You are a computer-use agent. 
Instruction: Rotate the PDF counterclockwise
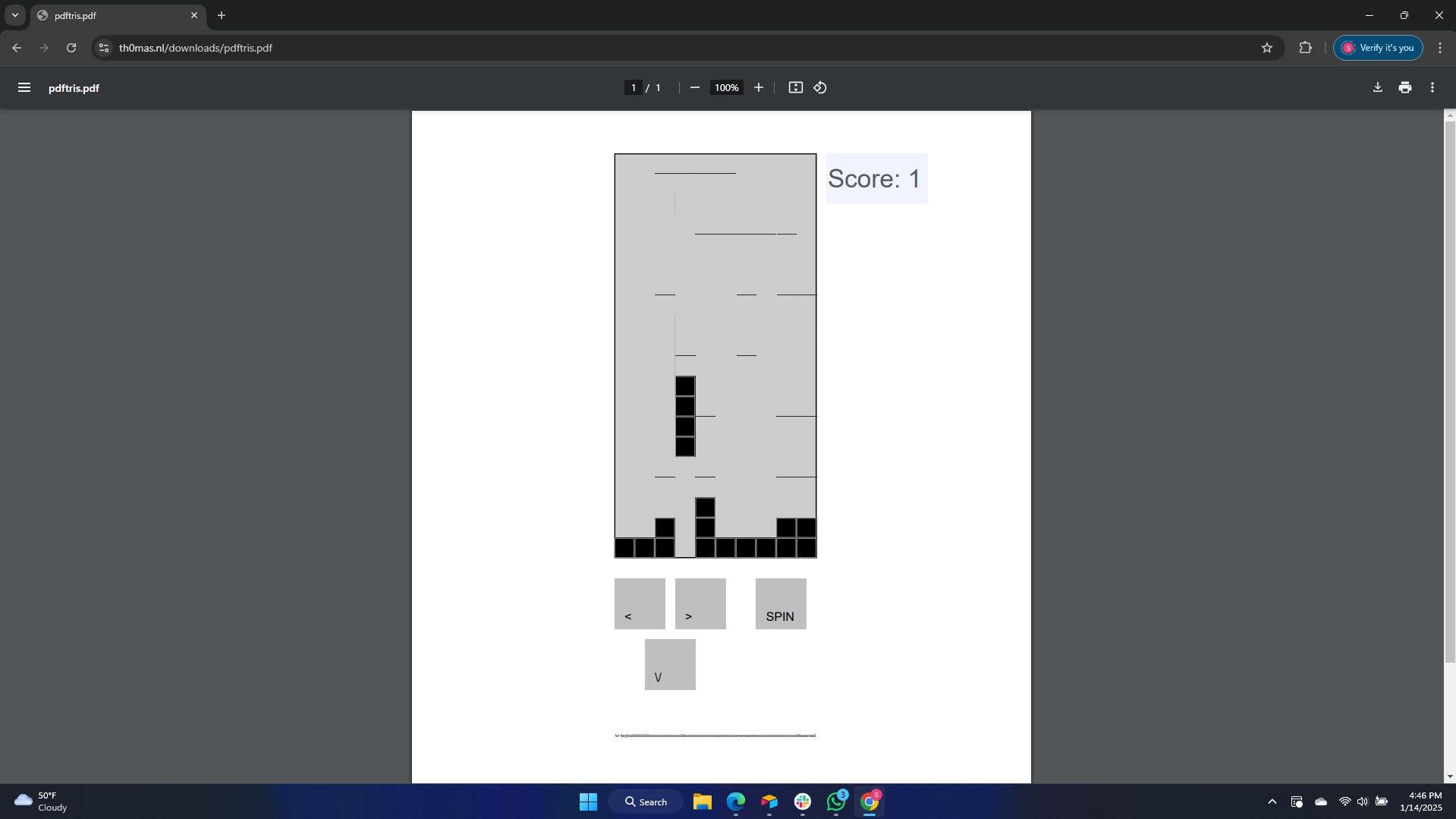(x=819, y=87)
